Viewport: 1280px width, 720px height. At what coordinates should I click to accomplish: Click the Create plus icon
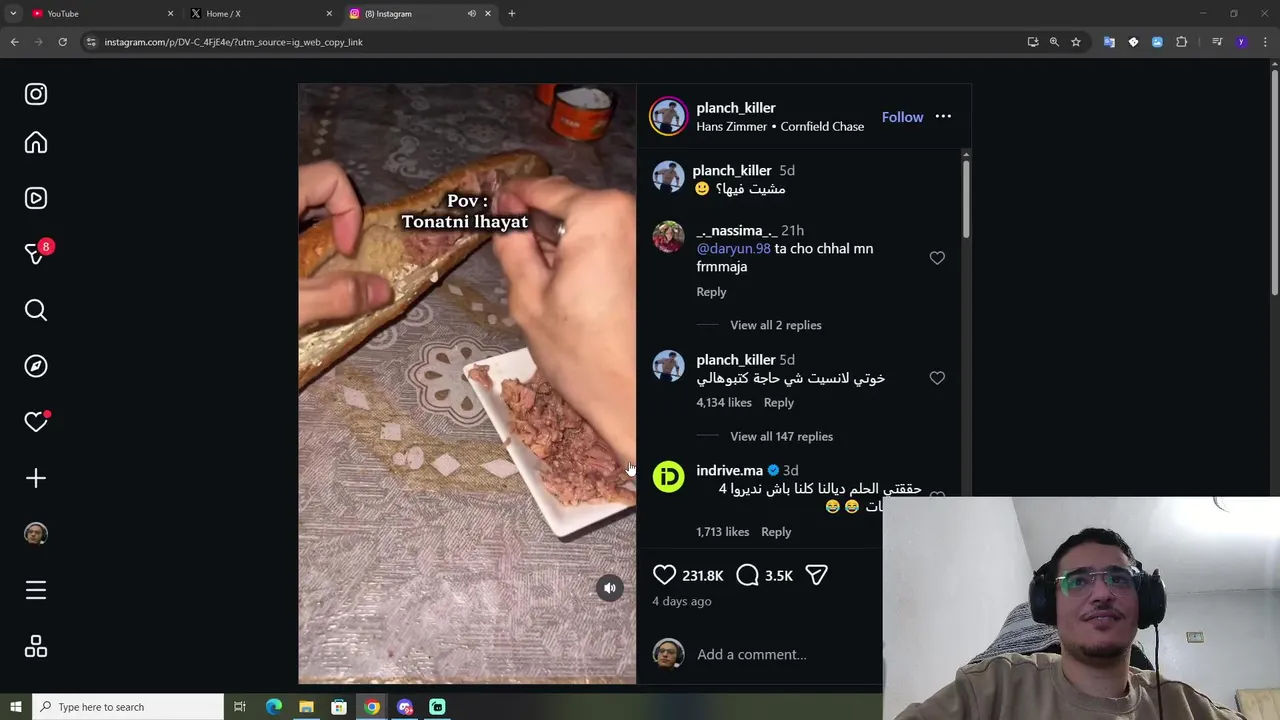36,478
